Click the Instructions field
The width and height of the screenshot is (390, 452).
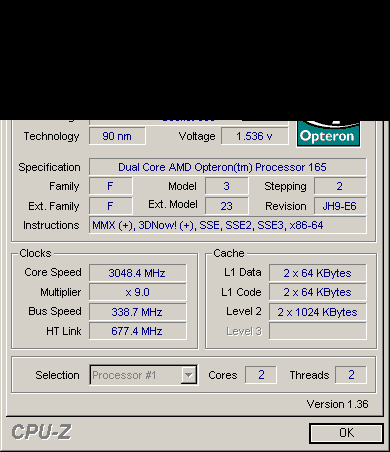coord(228,225)
